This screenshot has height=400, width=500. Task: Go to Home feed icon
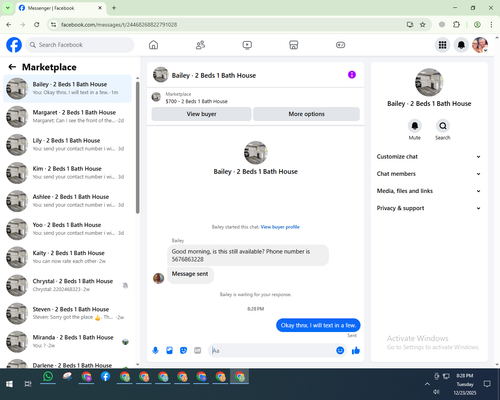click(153, 45)
